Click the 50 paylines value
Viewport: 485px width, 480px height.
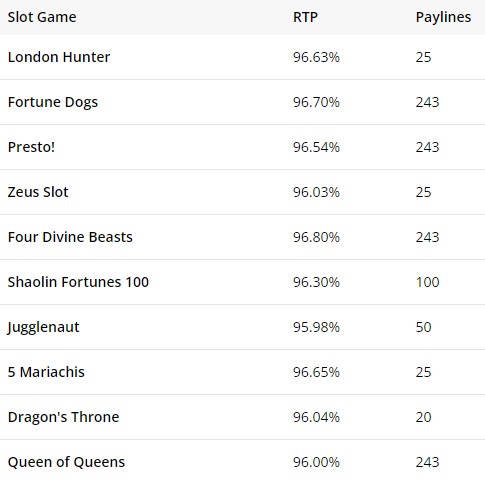tap(423, 327)
